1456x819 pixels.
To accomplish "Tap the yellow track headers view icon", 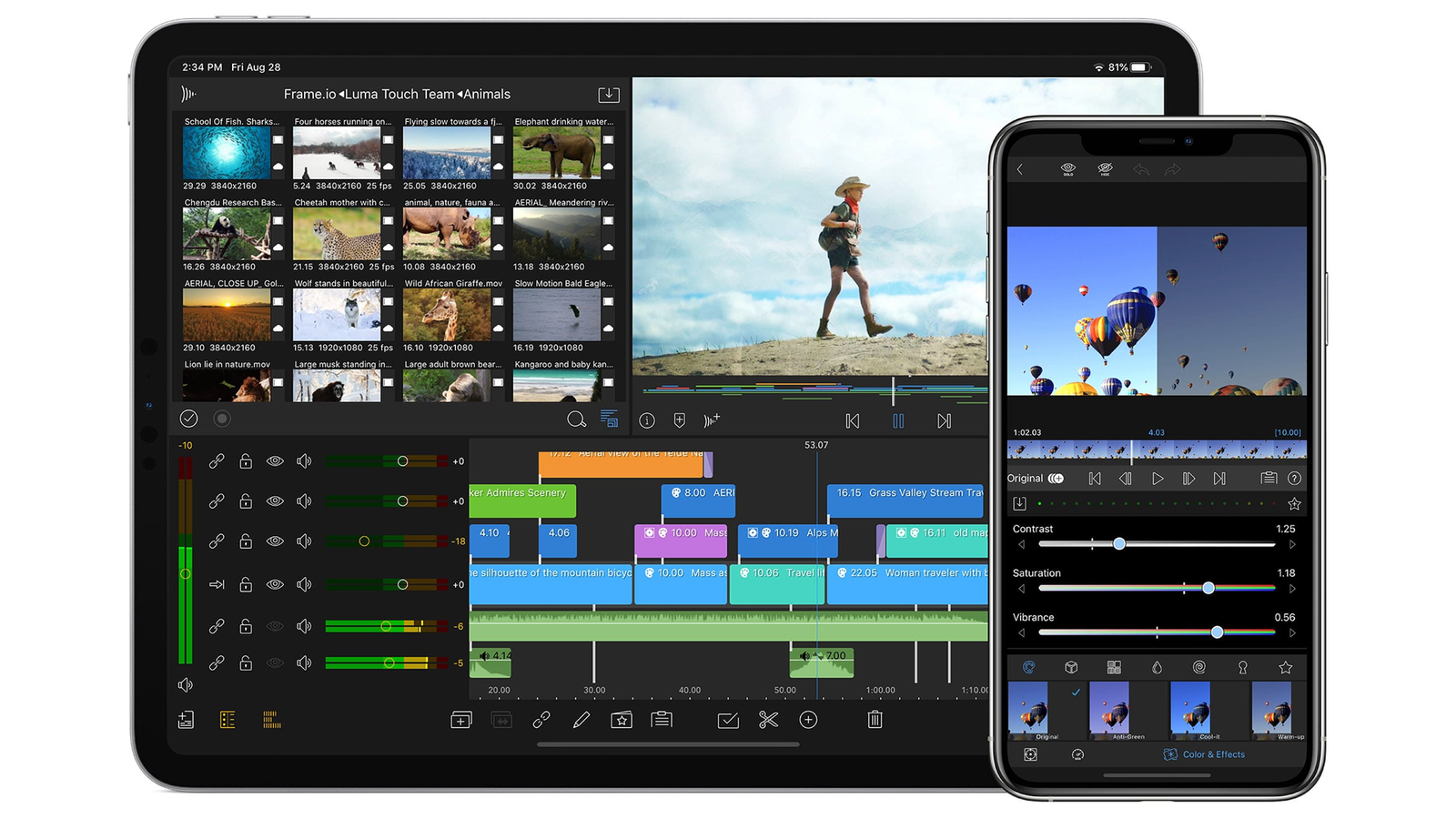I will coord(227,720).
